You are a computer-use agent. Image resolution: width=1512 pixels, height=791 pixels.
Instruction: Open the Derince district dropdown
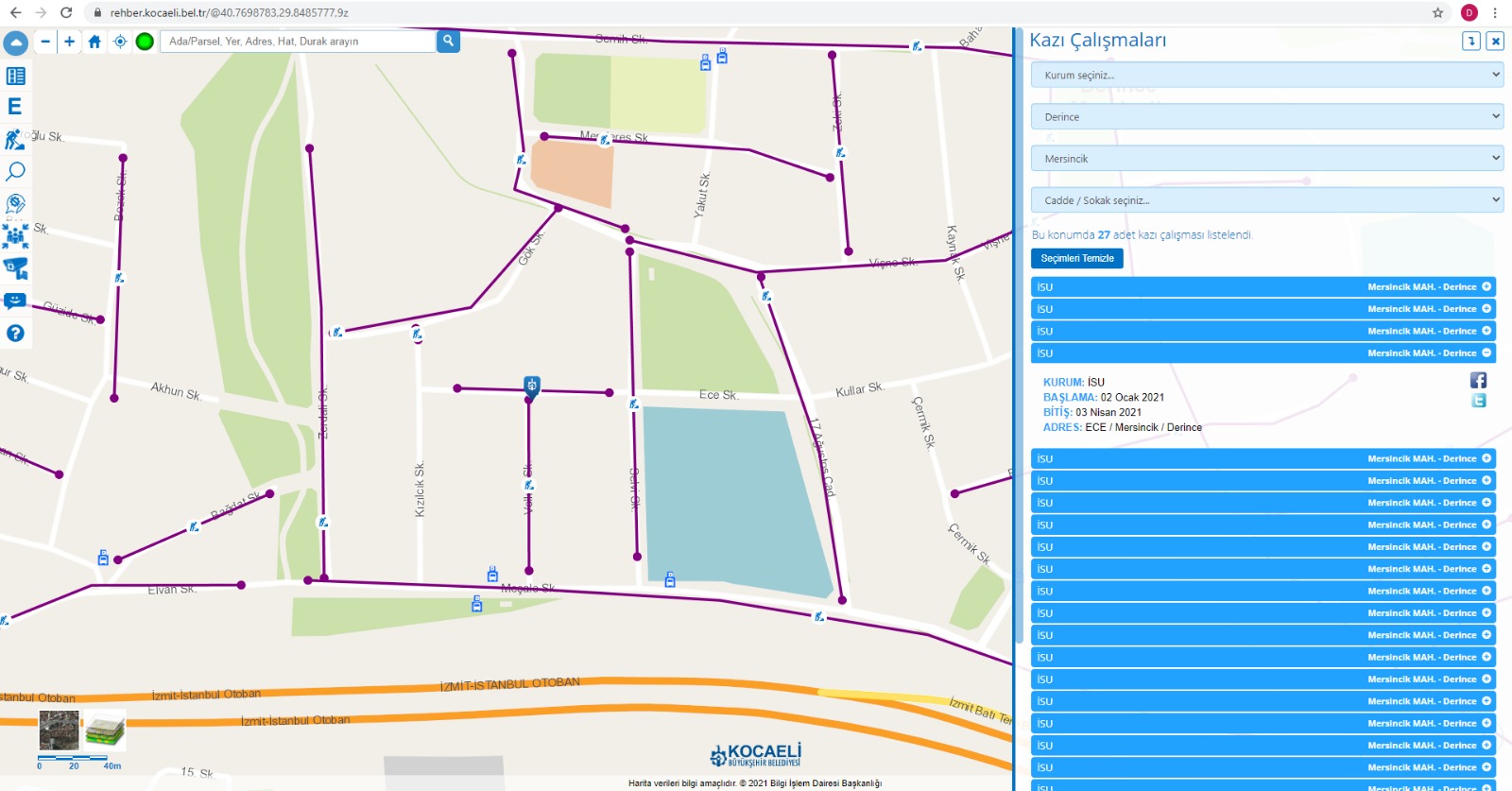coord(1267,116)
